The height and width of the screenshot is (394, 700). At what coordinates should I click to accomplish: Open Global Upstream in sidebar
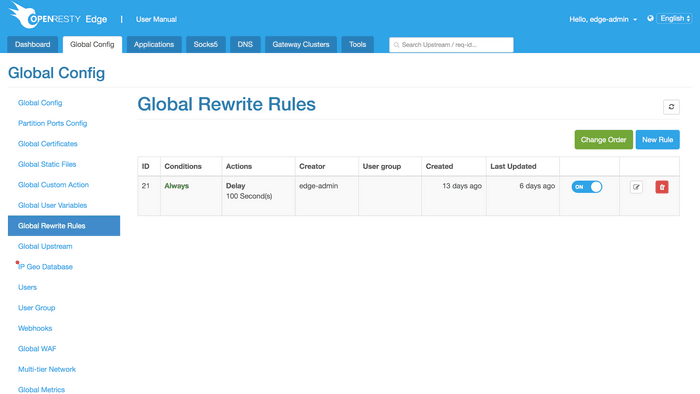[x=45, y=246]
